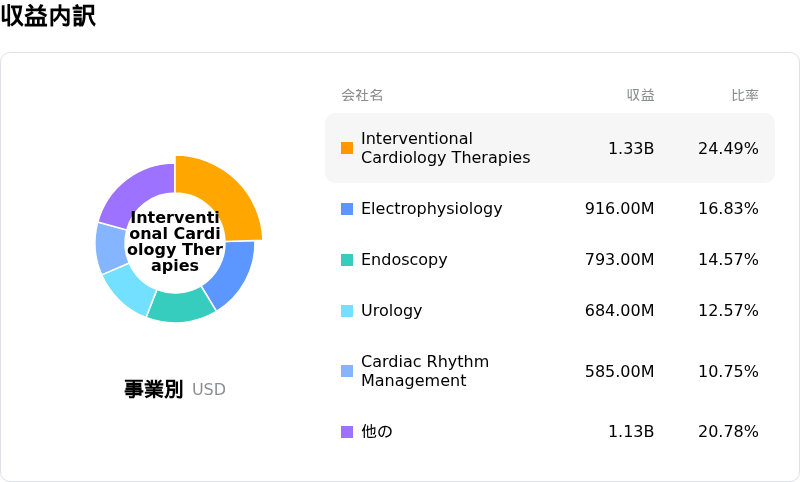The image size is (800, 482).
Task: Click the Interventional Cardiology Therapies row
Action: [x=550, y=148]
